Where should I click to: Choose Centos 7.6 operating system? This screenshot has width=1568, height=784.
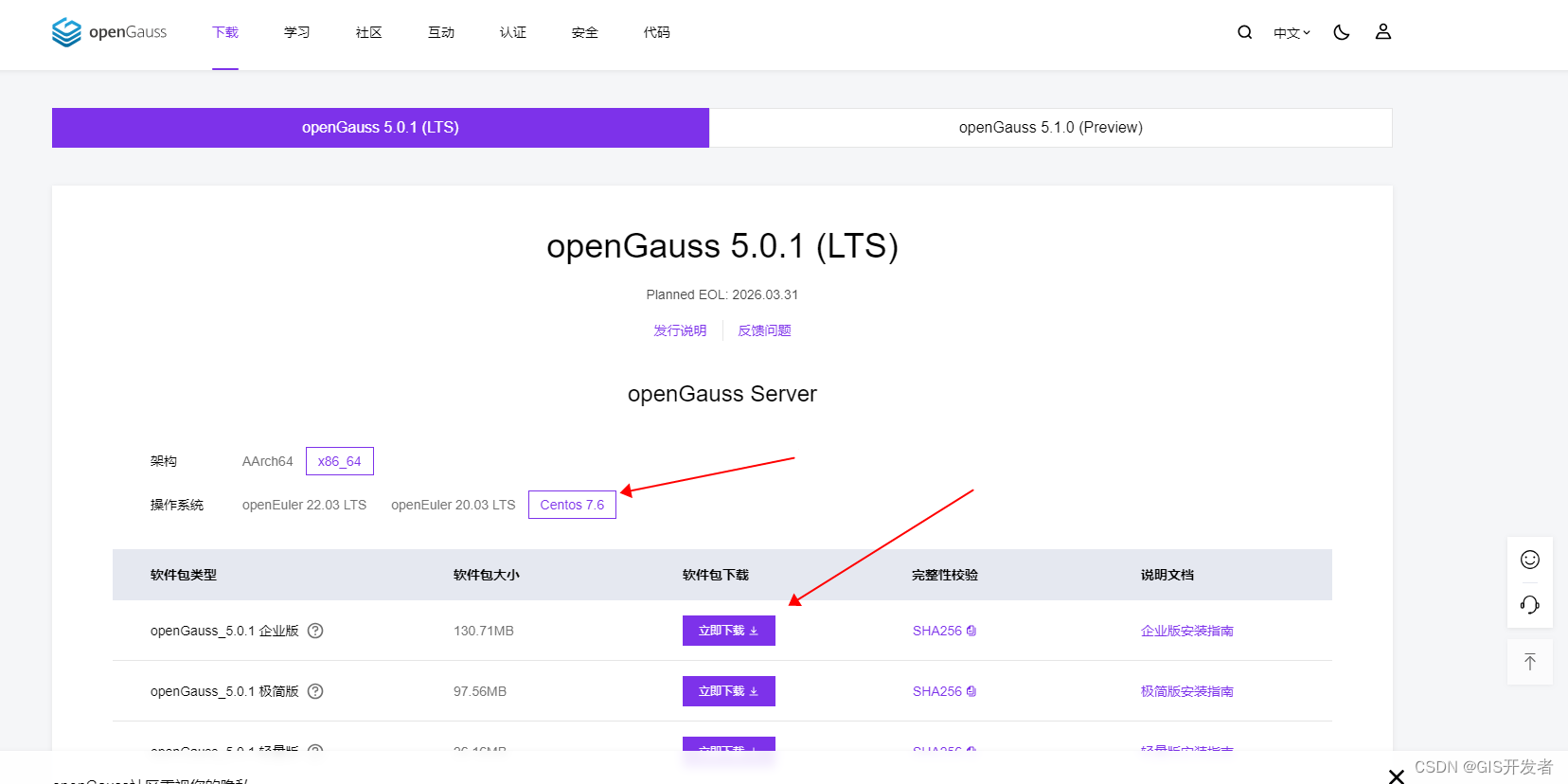(572, 505)
